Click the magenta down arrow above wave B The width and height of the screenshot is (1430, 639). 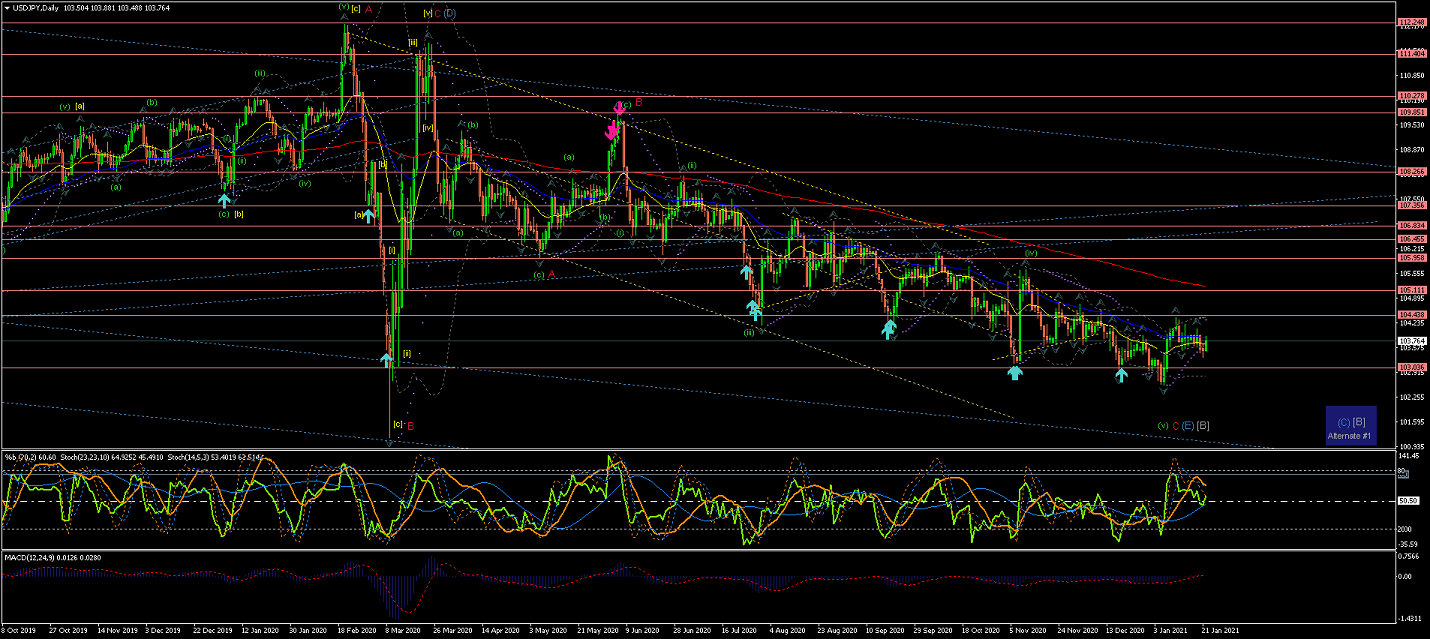coord(619,108)
